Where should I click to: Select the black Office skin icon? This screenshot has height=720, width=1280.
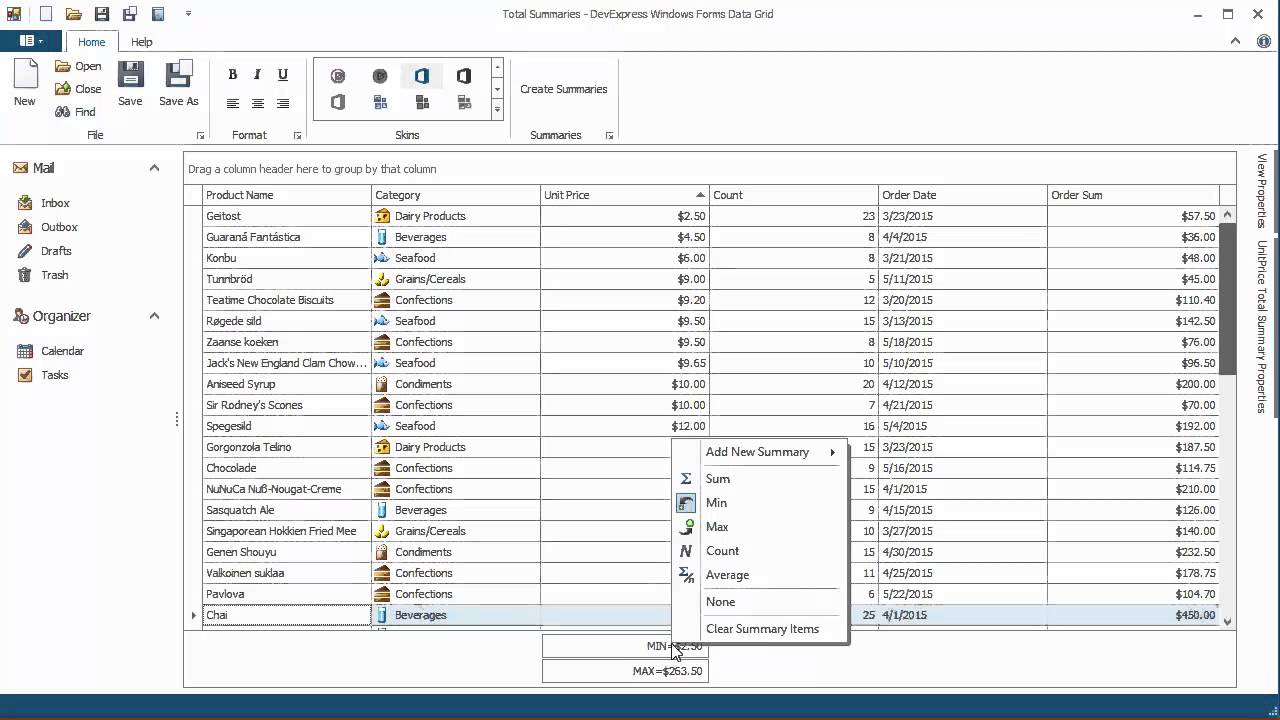464,76
